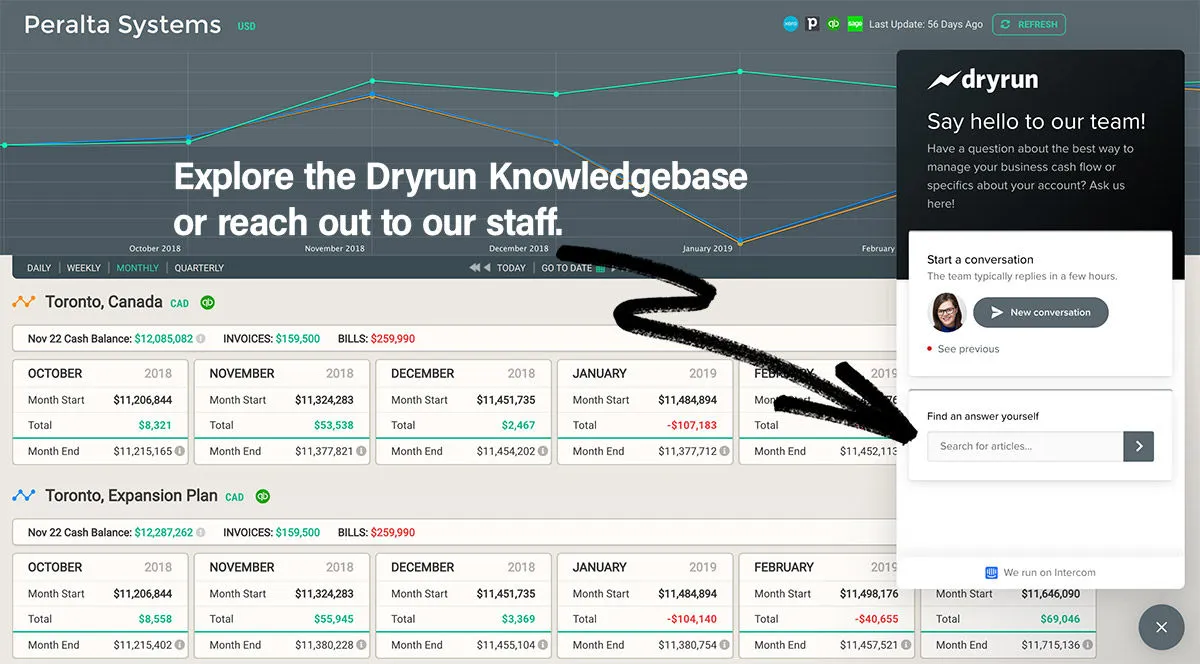Click Expansion Plan February total -$40,655
This screenshot has height=664, width=1200.
click(x=876, y=619)
